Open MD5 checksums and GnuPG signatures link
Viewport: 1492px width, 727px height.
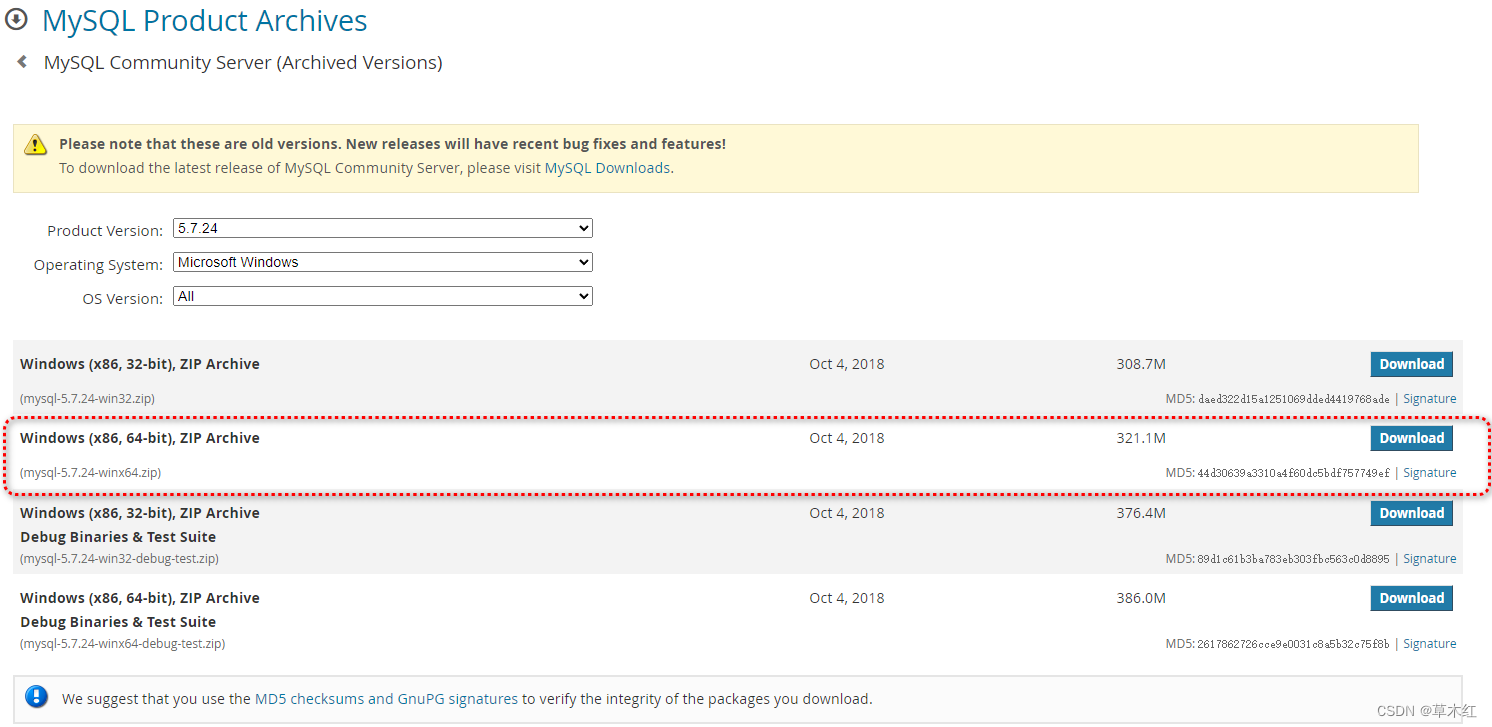(386, 699)
